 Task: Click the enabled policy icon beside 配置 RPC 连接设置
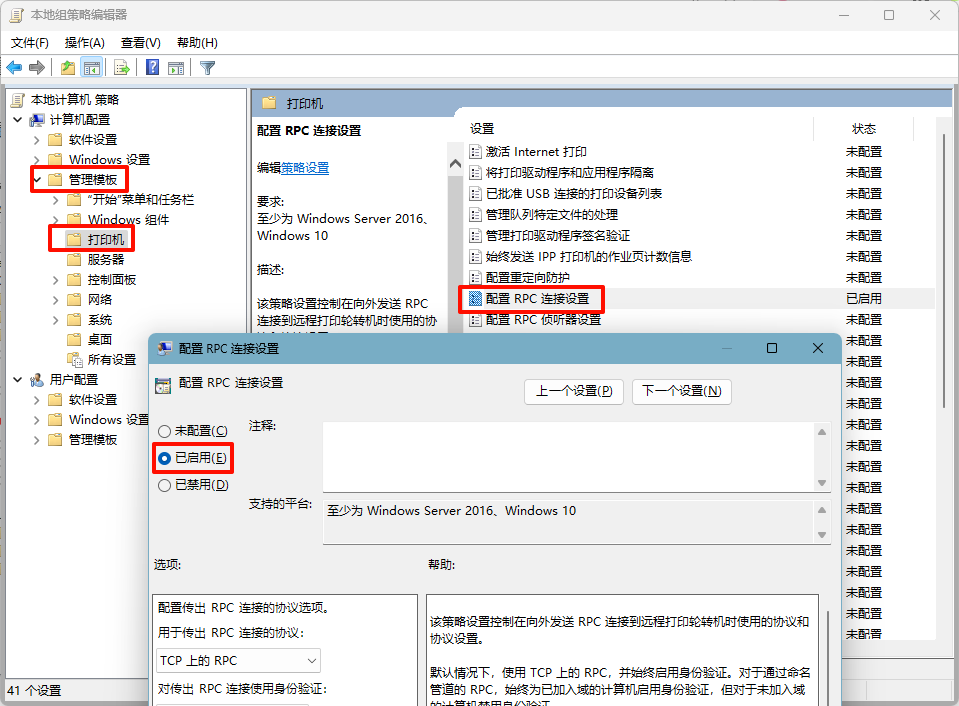point(475,299)
